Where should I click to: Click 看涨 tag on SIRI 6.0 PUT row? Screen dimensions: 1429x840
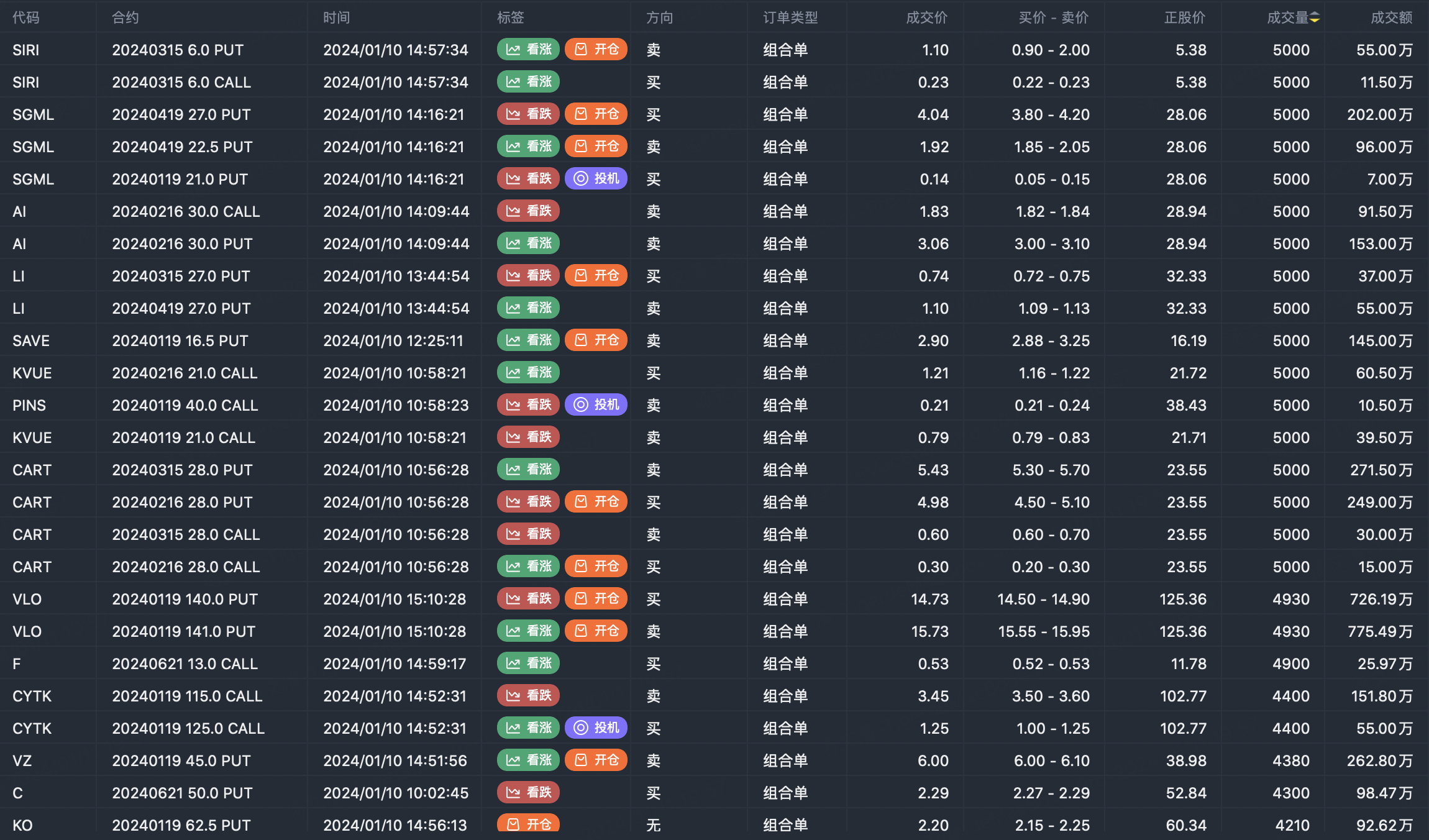pos(528,50)
